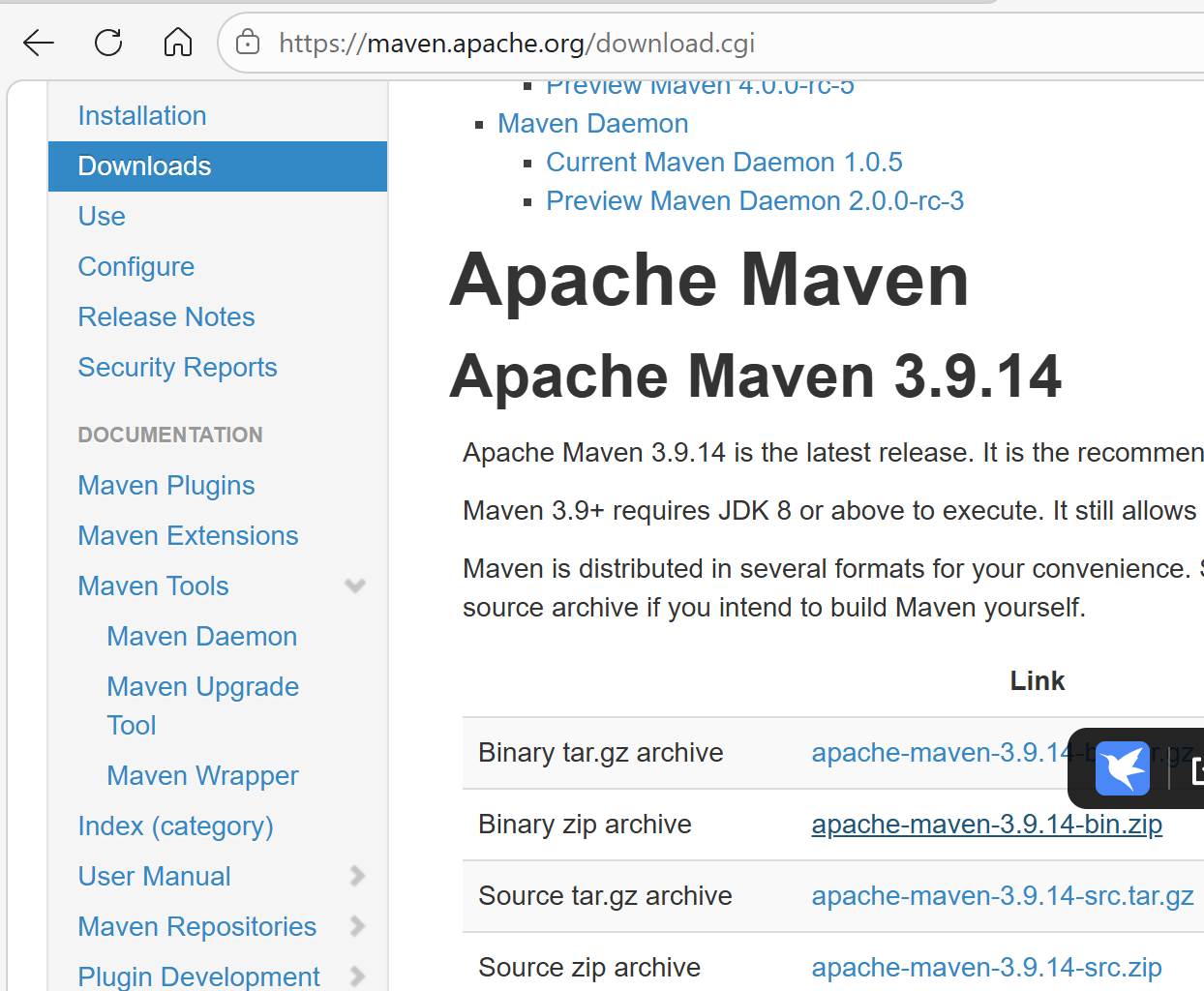Open Maven Daemon in the sidebar submenu
This screenshot has width=1204, height=991.
tap(202, 637)
